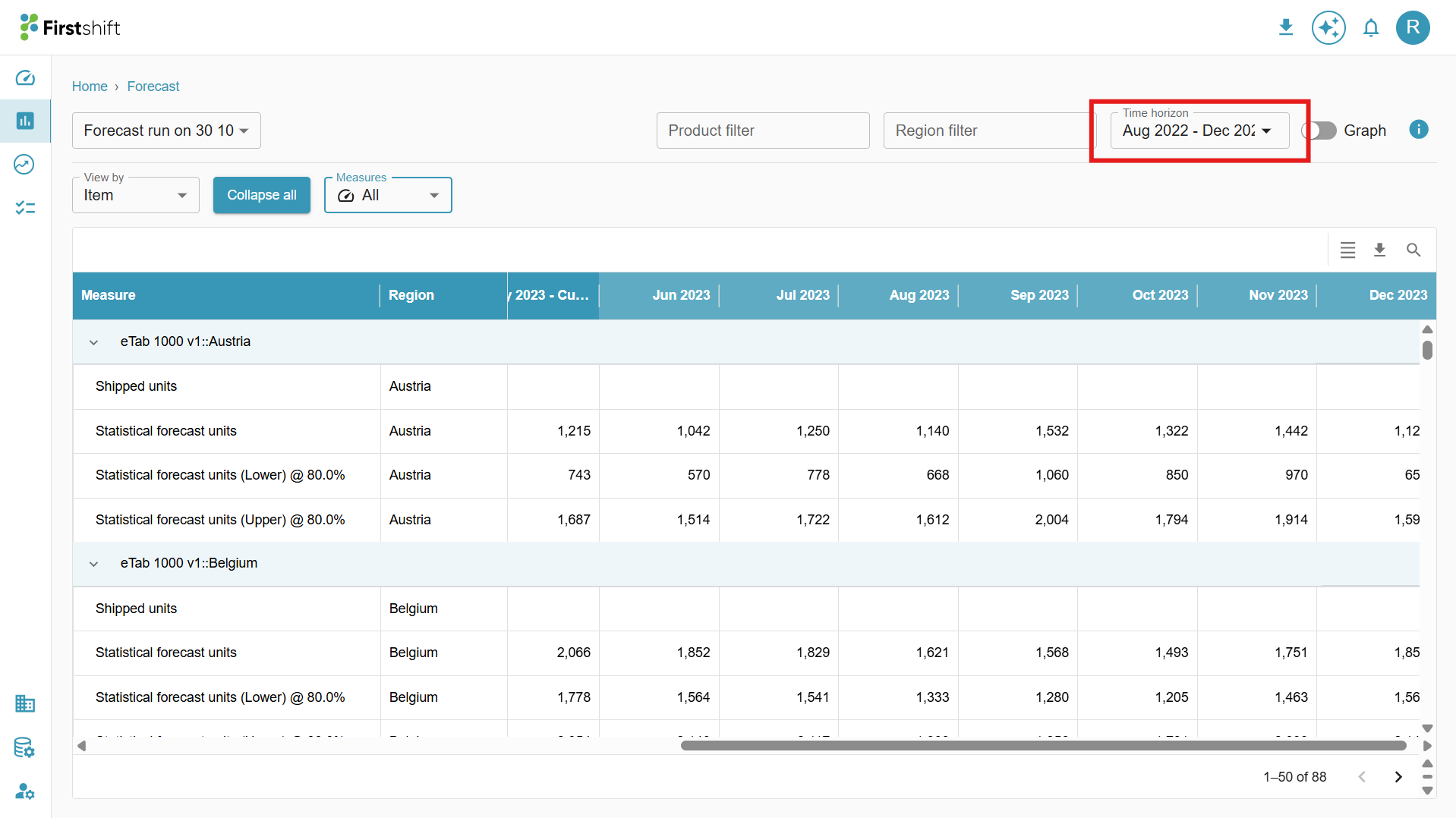This screenshot has width=1456, height=818.
Task: Focus the Product filter field
Action: 763,131
